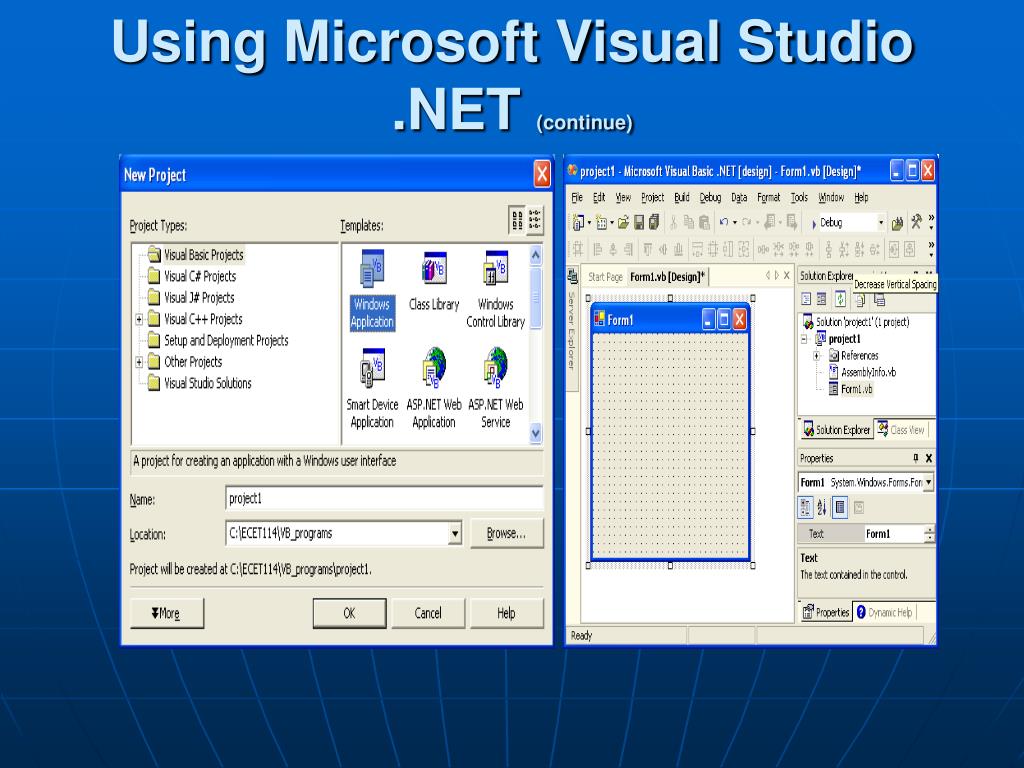Click the Paste clipboard icon
Viewport: 1024px width, 768px height.
(704, 223)
